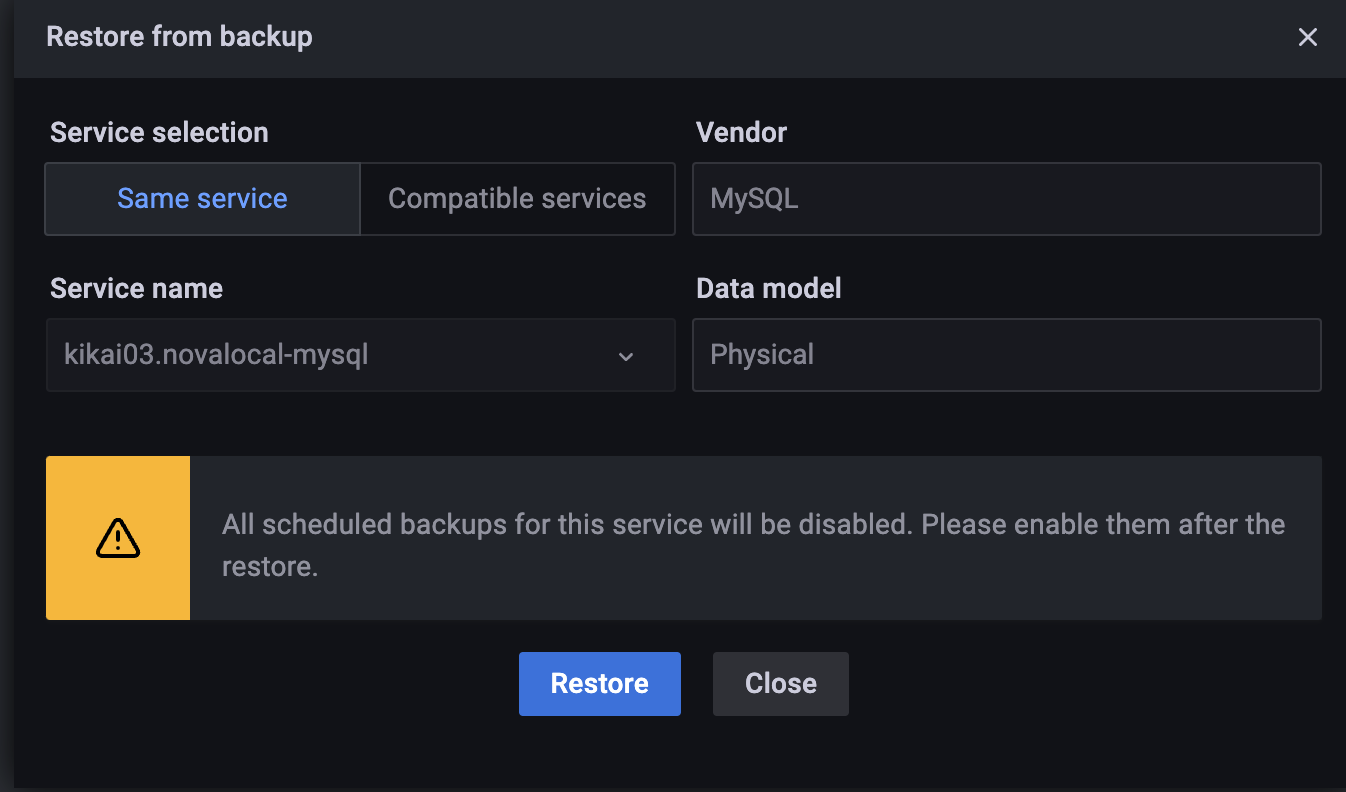Dismiss dialog with the X icon
Image resolution: width=1346 pixels, height=792 pixels.
pos(1307,38)
